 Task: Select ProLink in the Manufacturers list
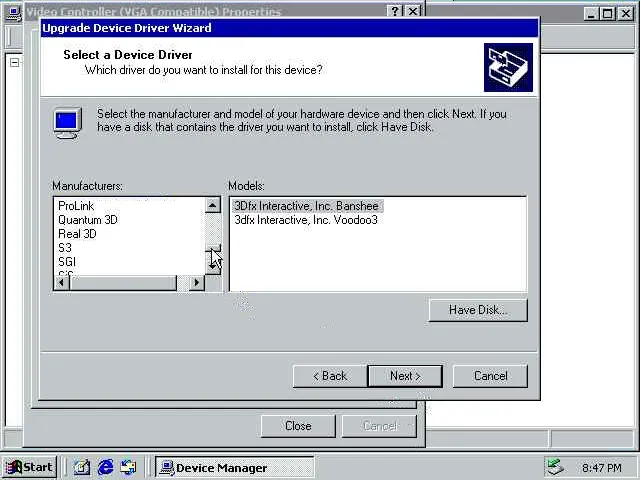pyautogui.click(x=76, y=206)
